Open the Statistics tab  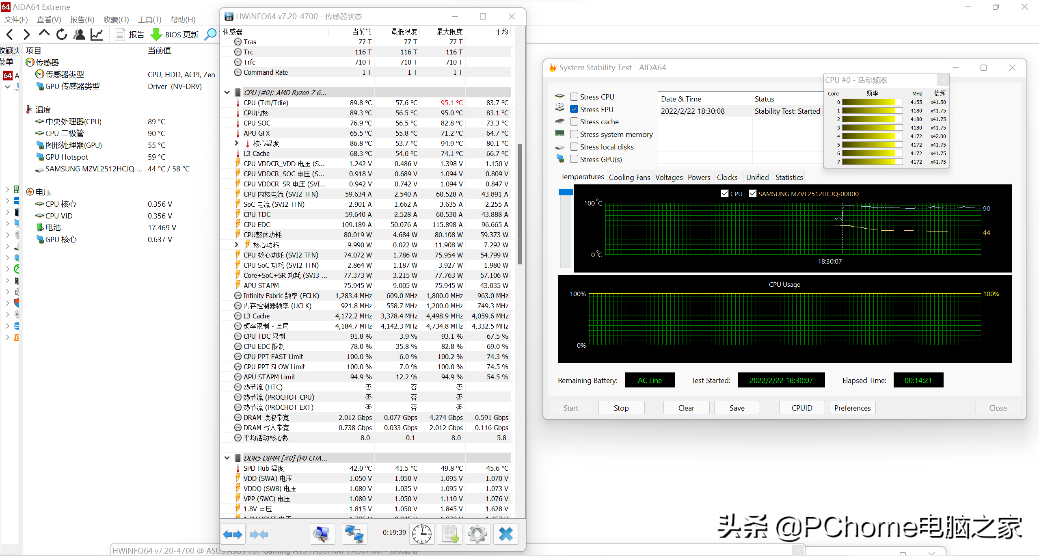[789, 177]
